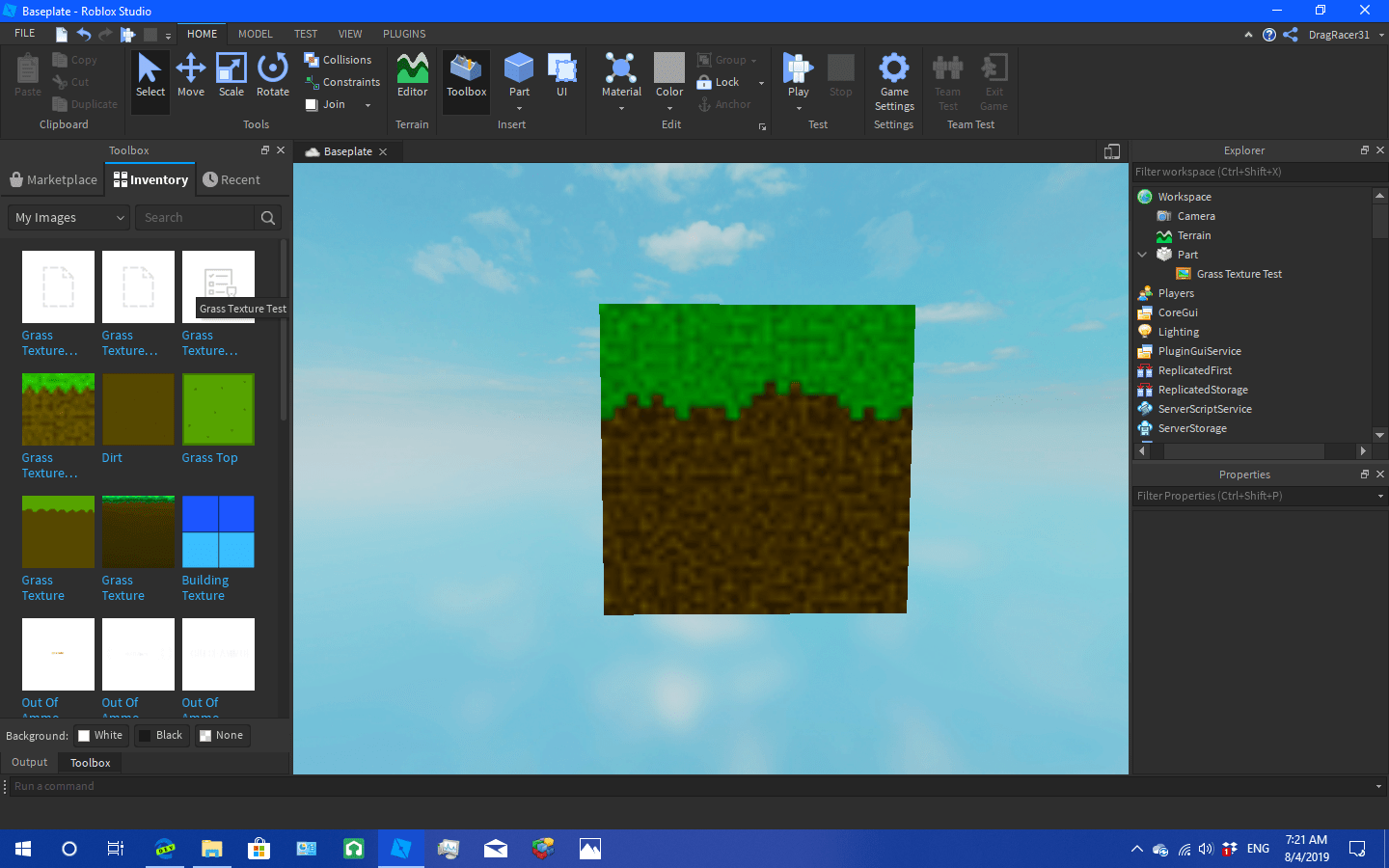This screenshot has width=1389, height=868.
Task: Toggle the Join surfaces option
Action: coord(325,104)
